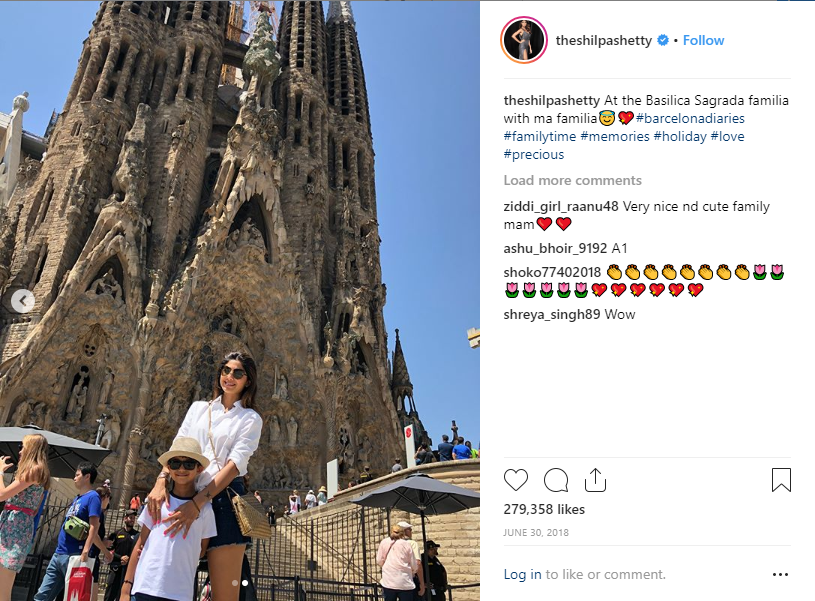
Task: Open the three-dot more options menu
Action: 780,574
